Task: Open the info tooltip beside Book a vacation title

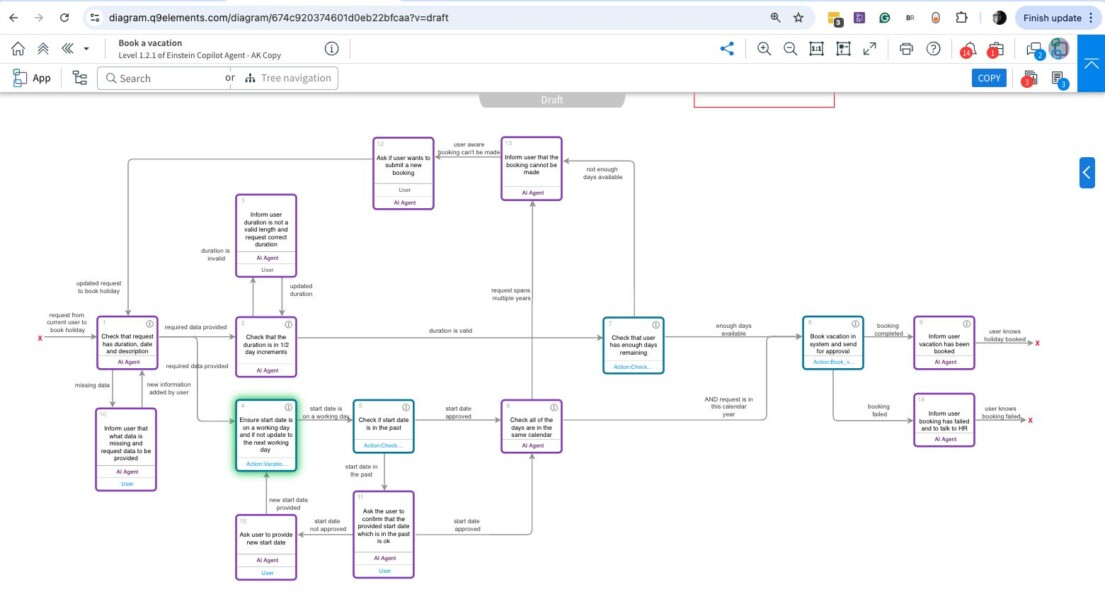Action: (331, 47)
